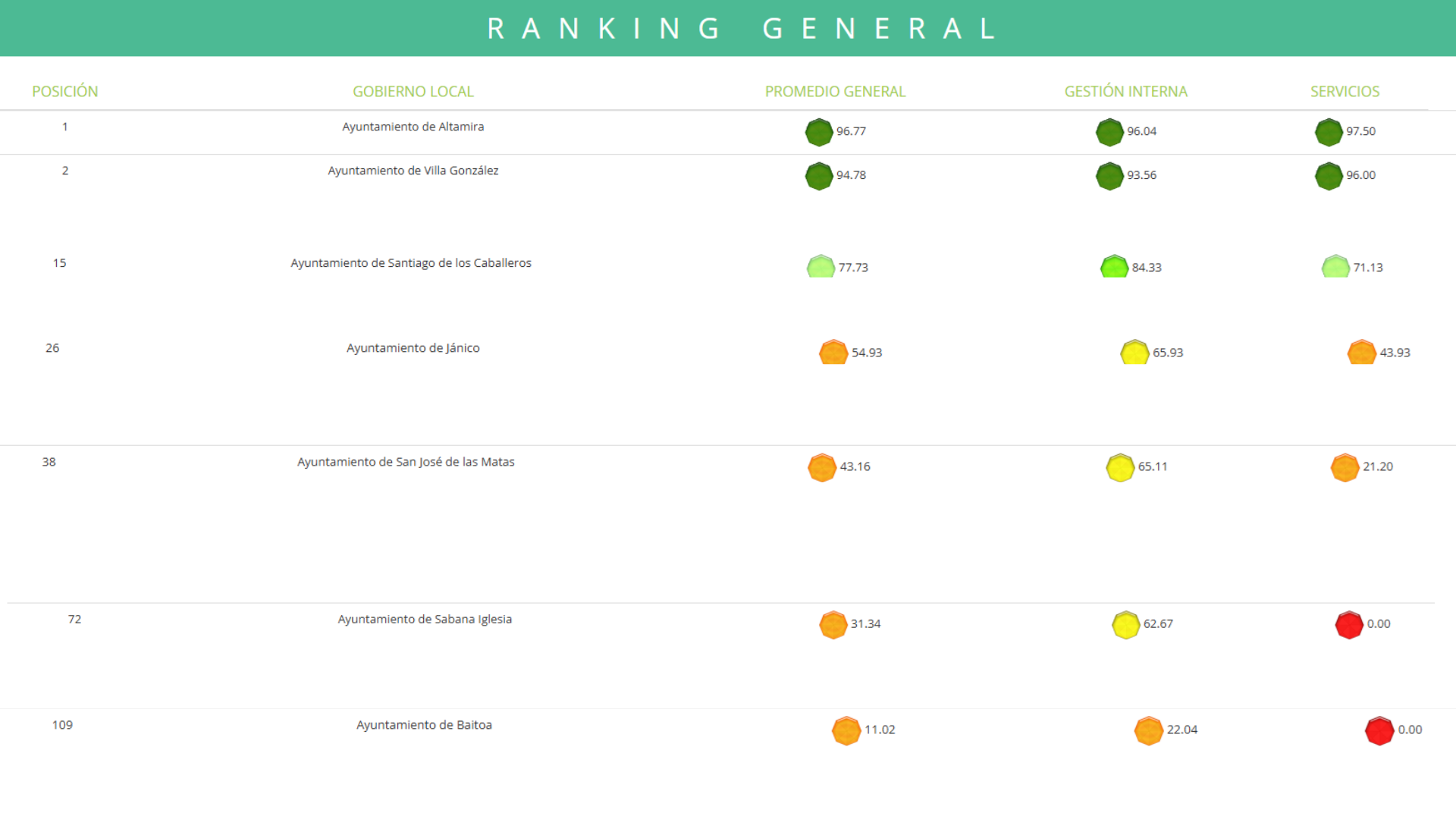Click the Gobierno Local column header
Viewport: 1456px width, 819px height.
[413, 92]
